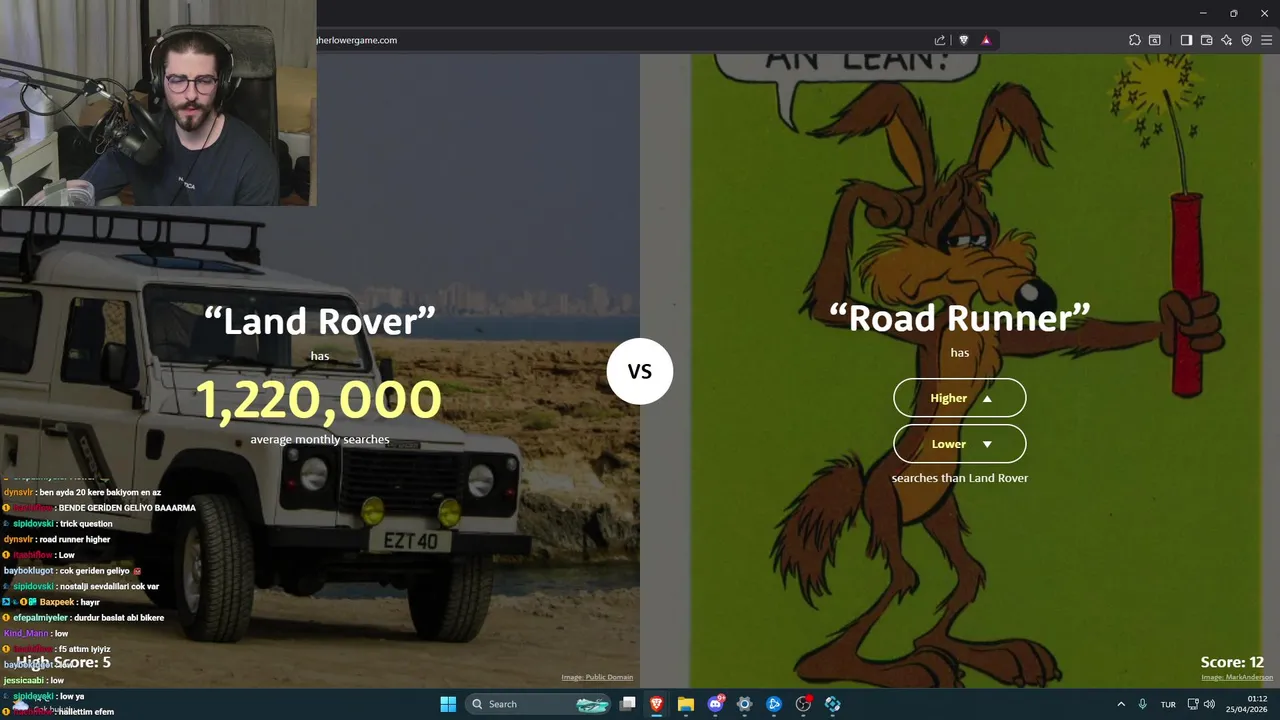The height and width of the screenshot is (720, 1280).
Task: Click the 'average monthly searches' label
Action: point(320,439)
